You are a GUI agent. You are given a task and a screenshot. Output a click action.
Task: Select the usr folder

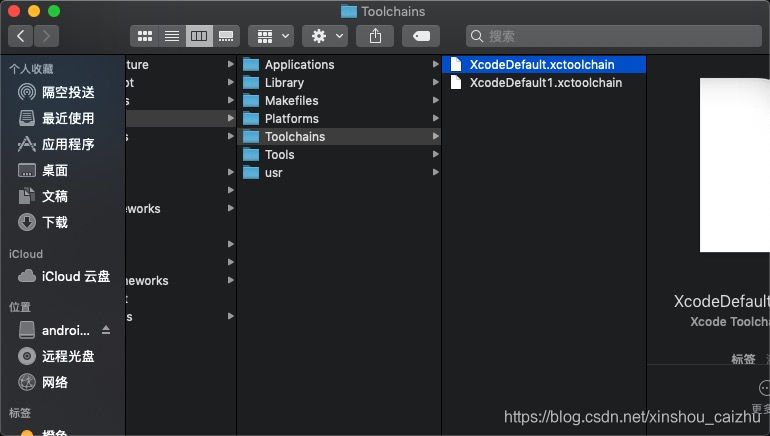point(339,172)
